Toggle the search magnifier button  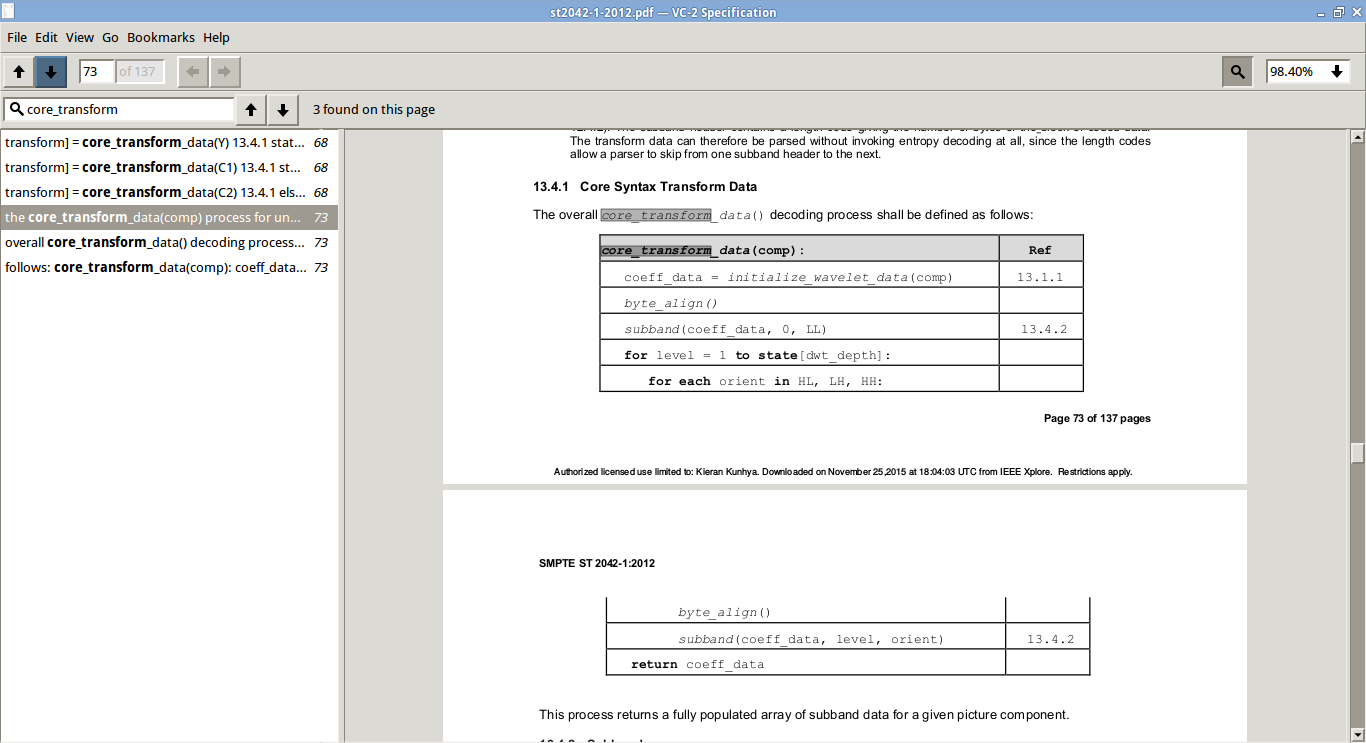(1237, 72)
